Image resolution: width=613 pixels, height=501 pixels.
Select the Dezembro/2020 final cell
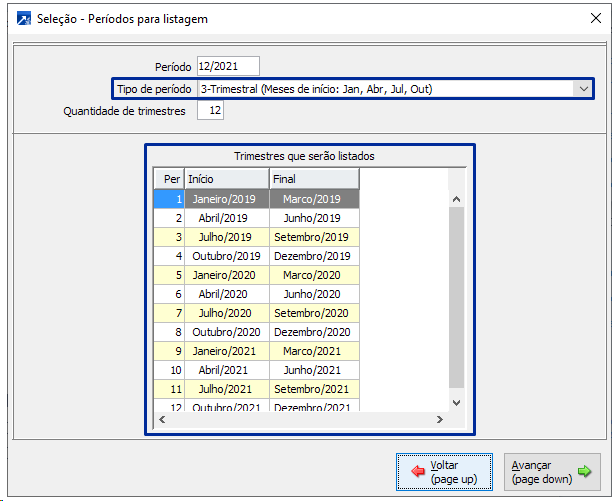click(313, 332)
